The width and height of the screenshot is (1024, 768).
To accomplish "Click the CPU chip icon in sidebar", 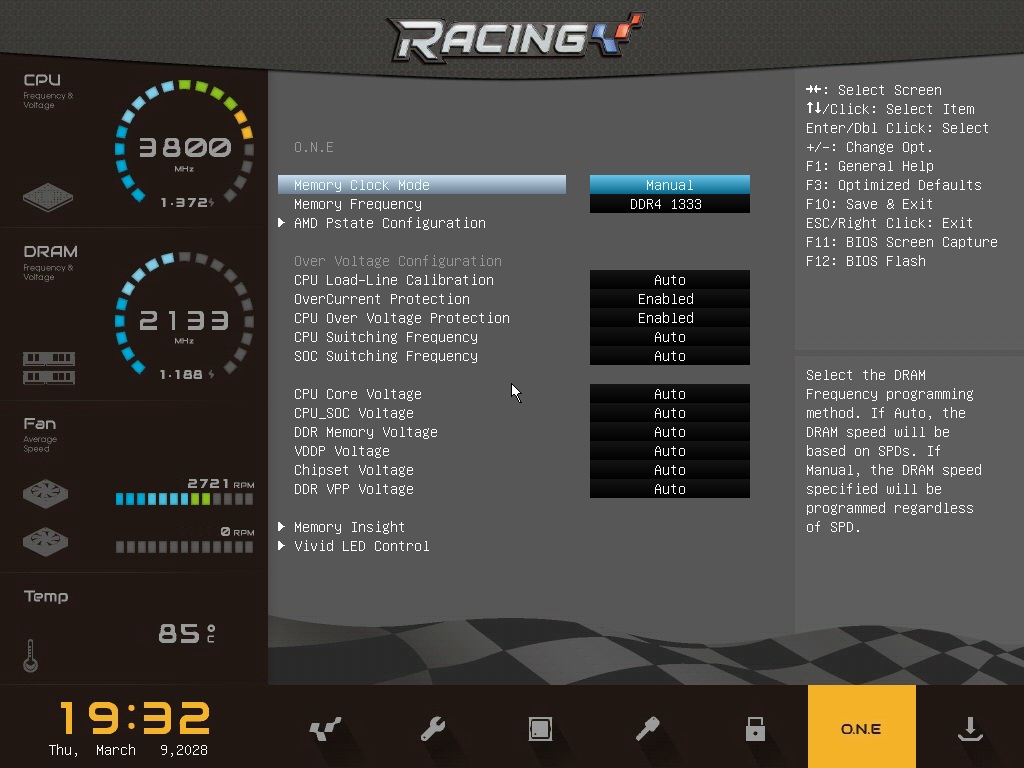I will [x=48, y=196].
